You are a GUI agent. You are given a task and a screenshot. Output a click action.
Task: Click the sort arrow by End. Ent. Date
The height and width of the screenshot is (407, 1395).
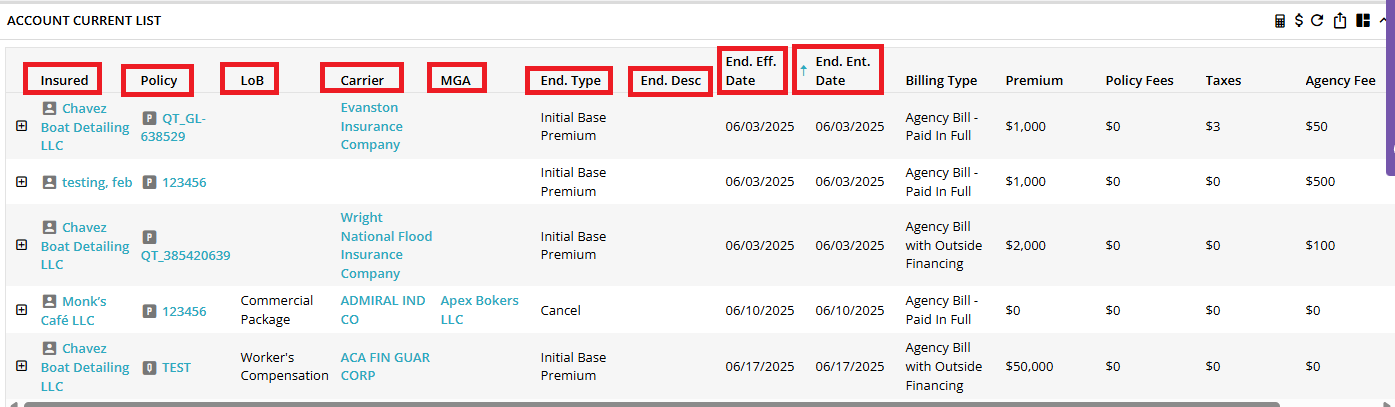(x=803, y=71)
